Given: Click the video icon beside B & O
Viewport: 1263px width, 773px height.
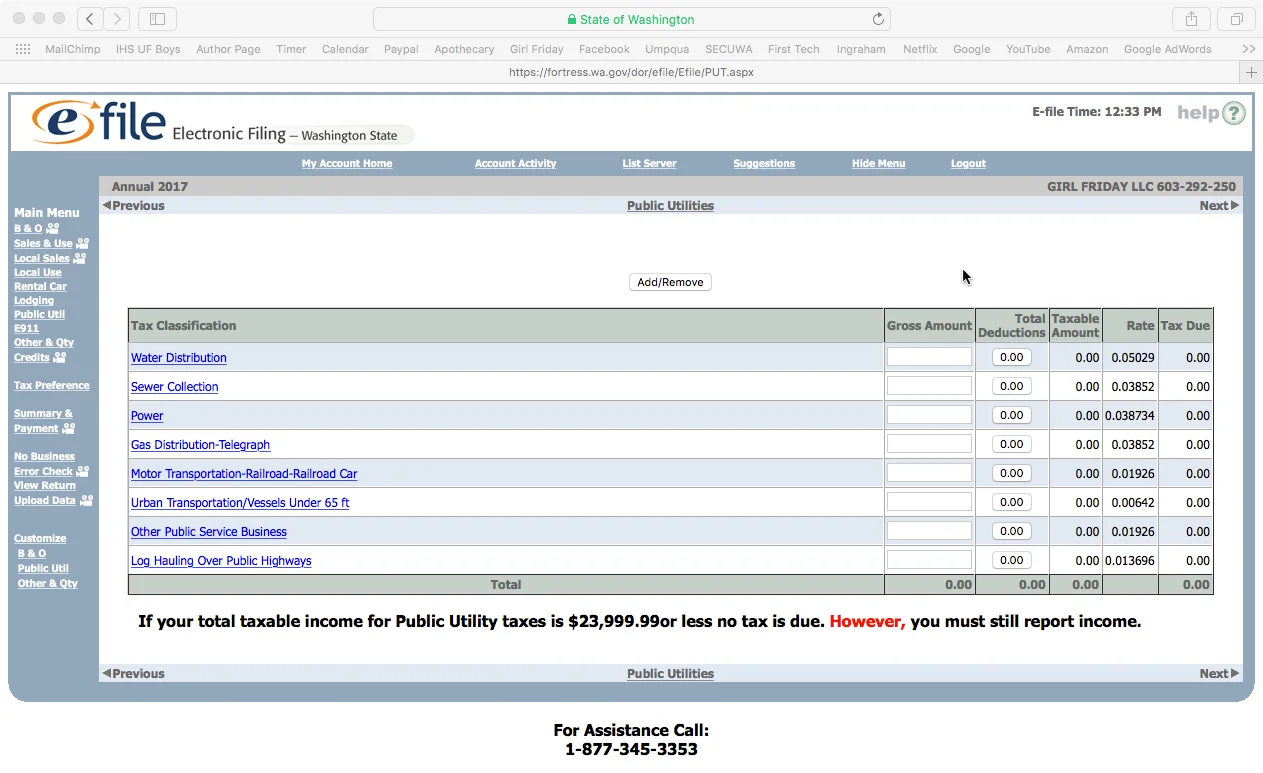Looking at the screenshot, I should 52,228.
